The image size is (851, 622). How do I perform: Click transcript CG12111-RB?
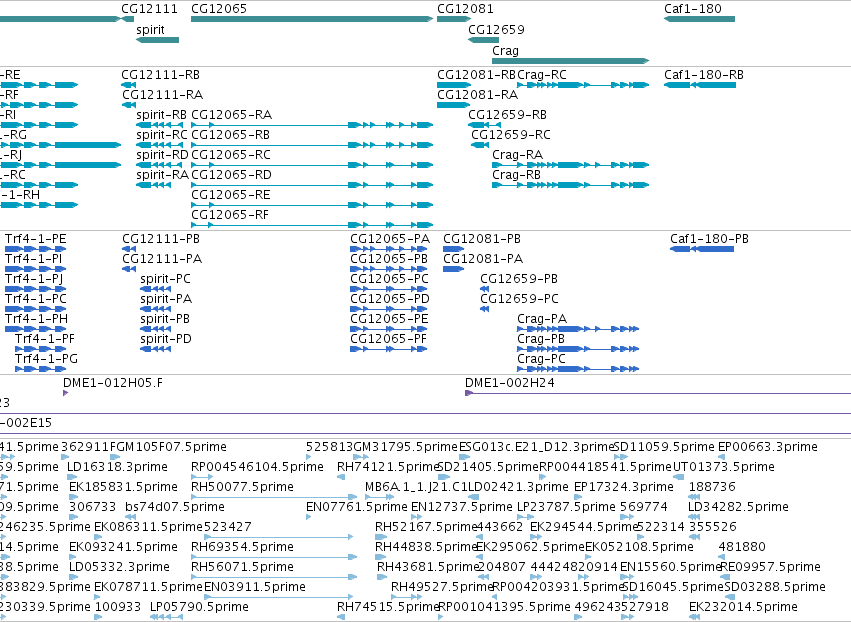(x=129, y=85)
